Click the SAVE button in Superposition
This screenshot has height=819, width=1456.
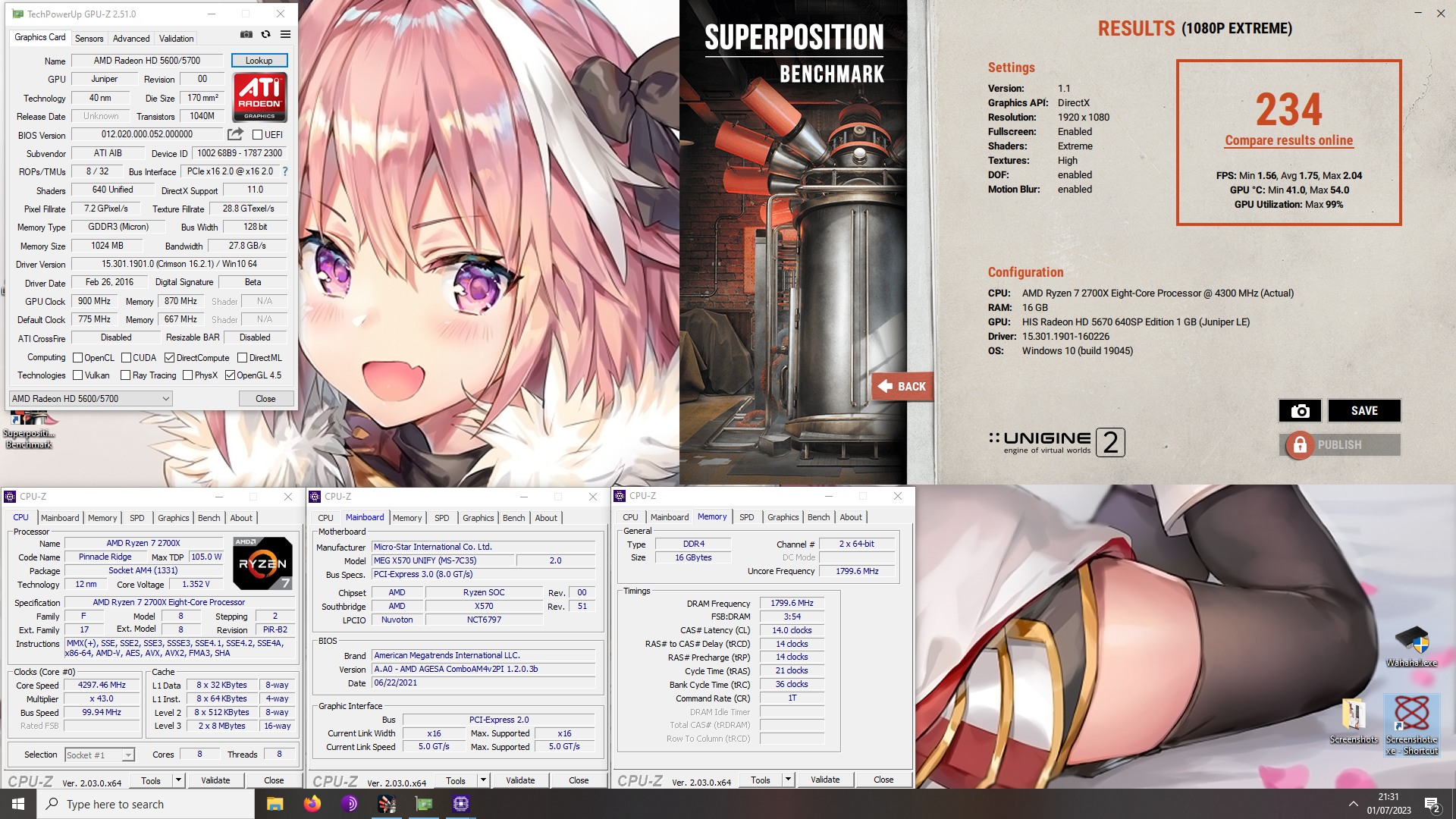tap(1364, 410)
